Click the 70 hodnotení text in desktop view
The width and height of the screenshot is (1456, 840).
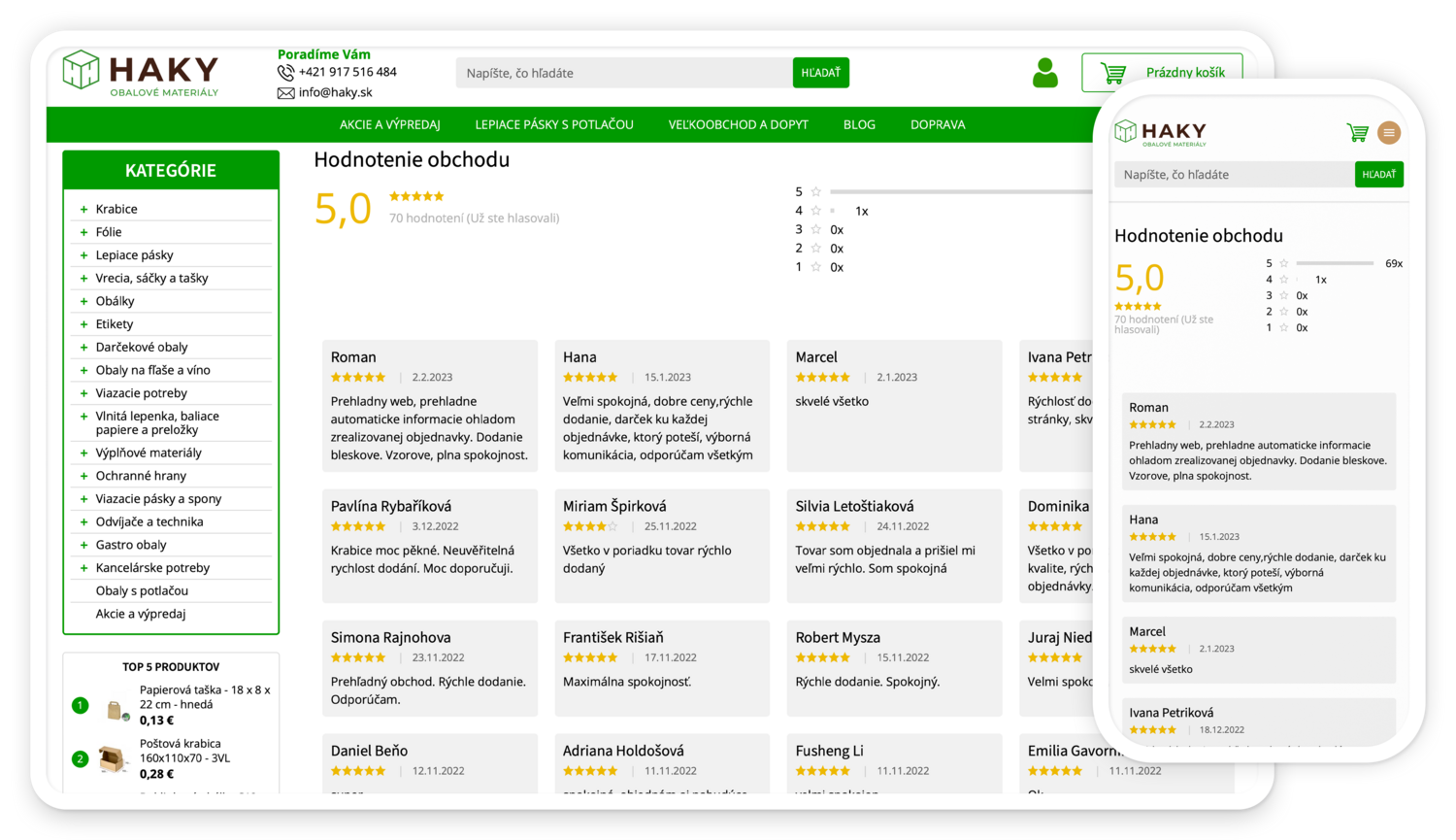474,218
